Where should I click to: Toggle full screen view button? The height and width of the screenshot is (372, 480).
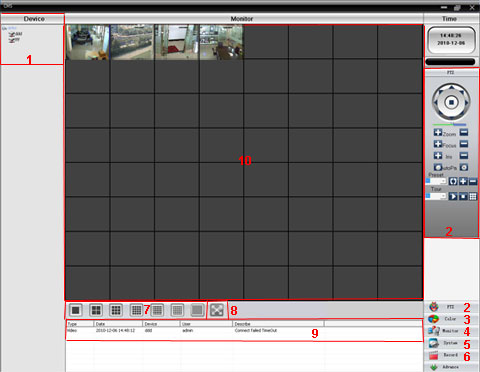click(217, 310)
